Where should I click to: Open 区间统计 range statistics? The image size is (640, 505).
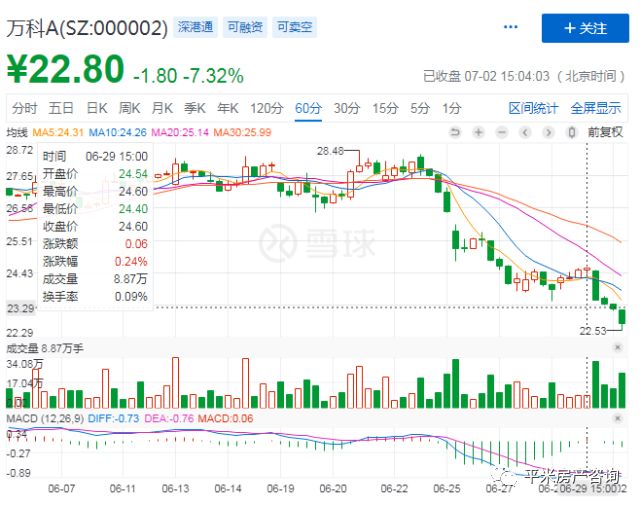click(533, 109)
